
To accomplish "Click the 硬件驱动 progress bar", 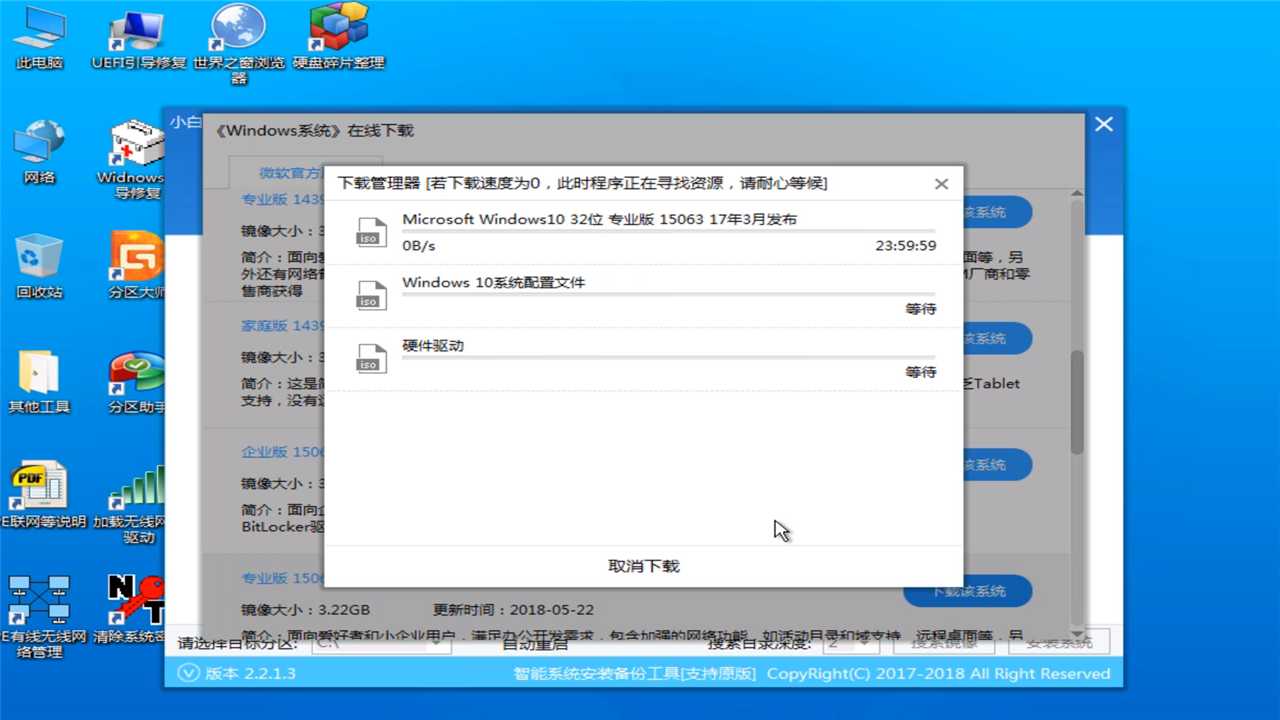I will pyautogui.click(x=668, y=357).
